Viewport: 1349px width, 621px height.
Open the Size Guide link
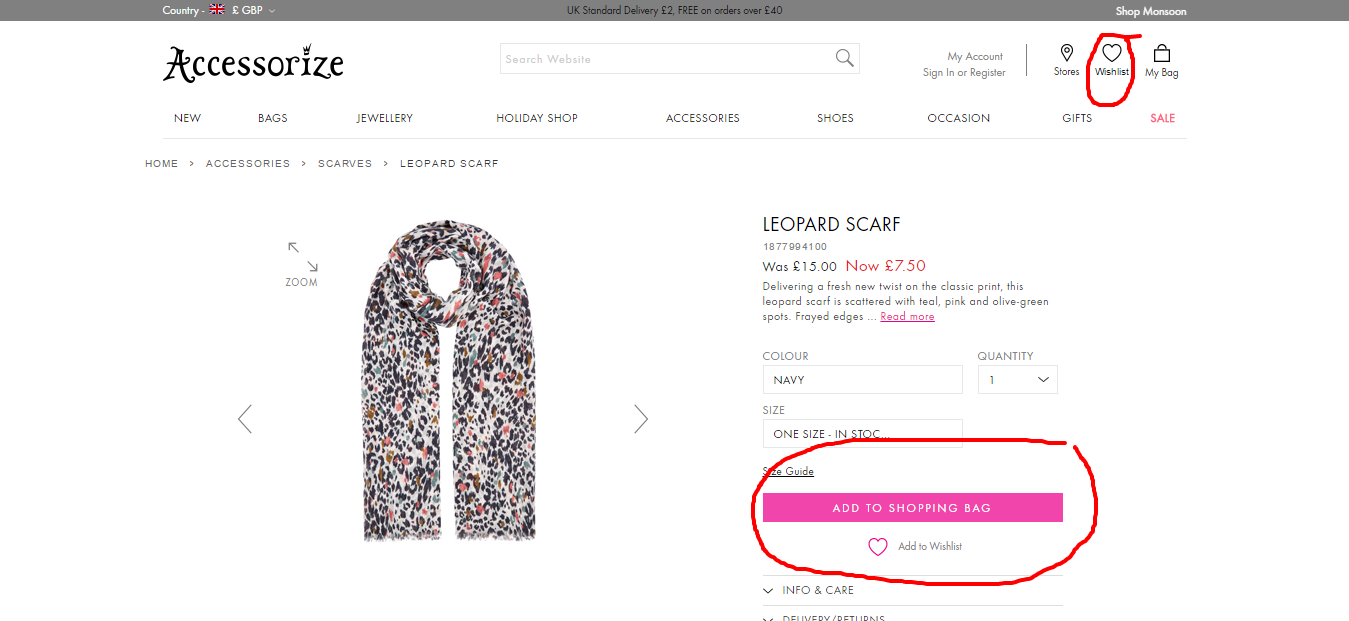click(x=788, y=472)
